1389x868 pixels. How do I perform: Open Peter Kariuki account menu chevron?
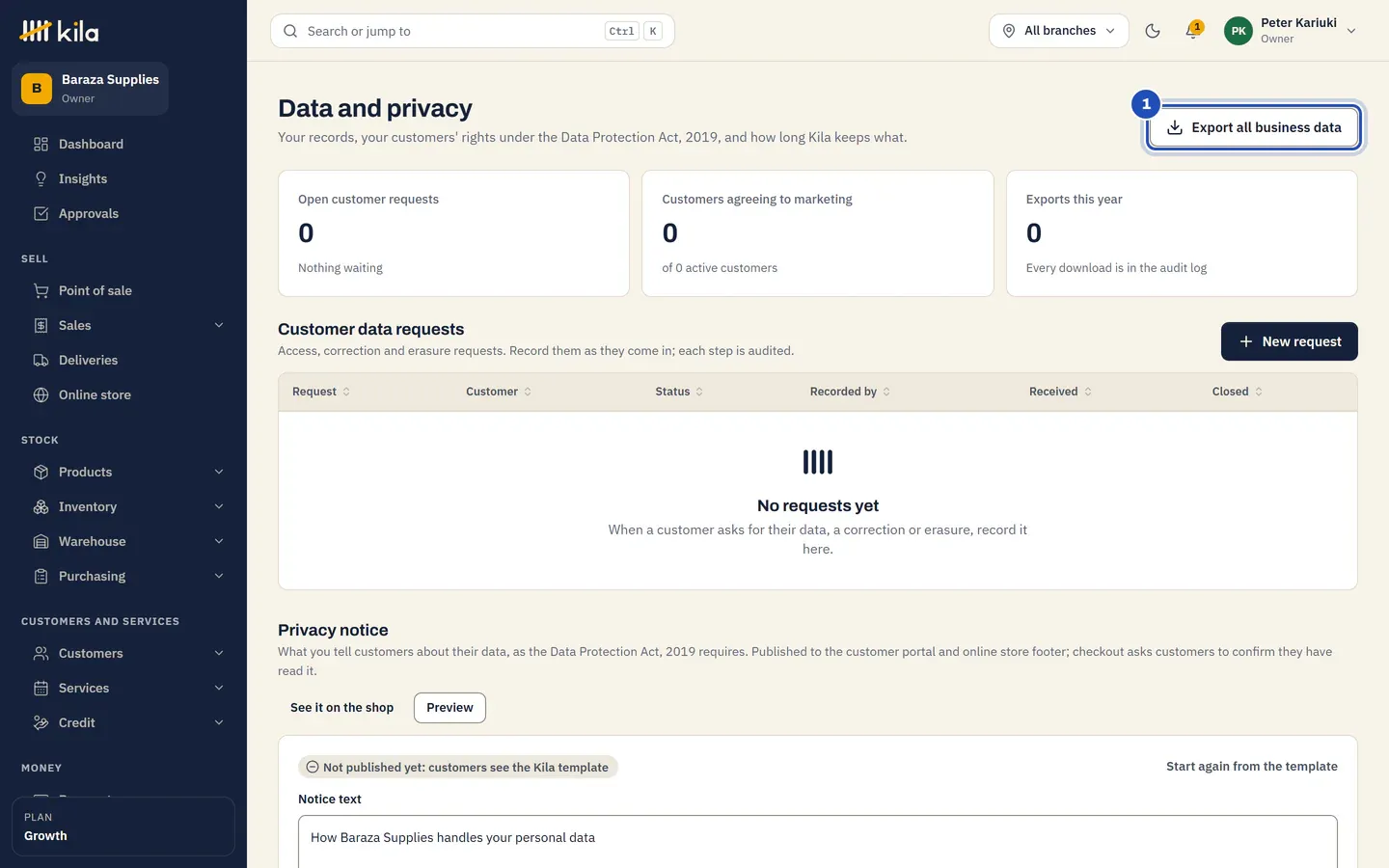click(1351, 31)
